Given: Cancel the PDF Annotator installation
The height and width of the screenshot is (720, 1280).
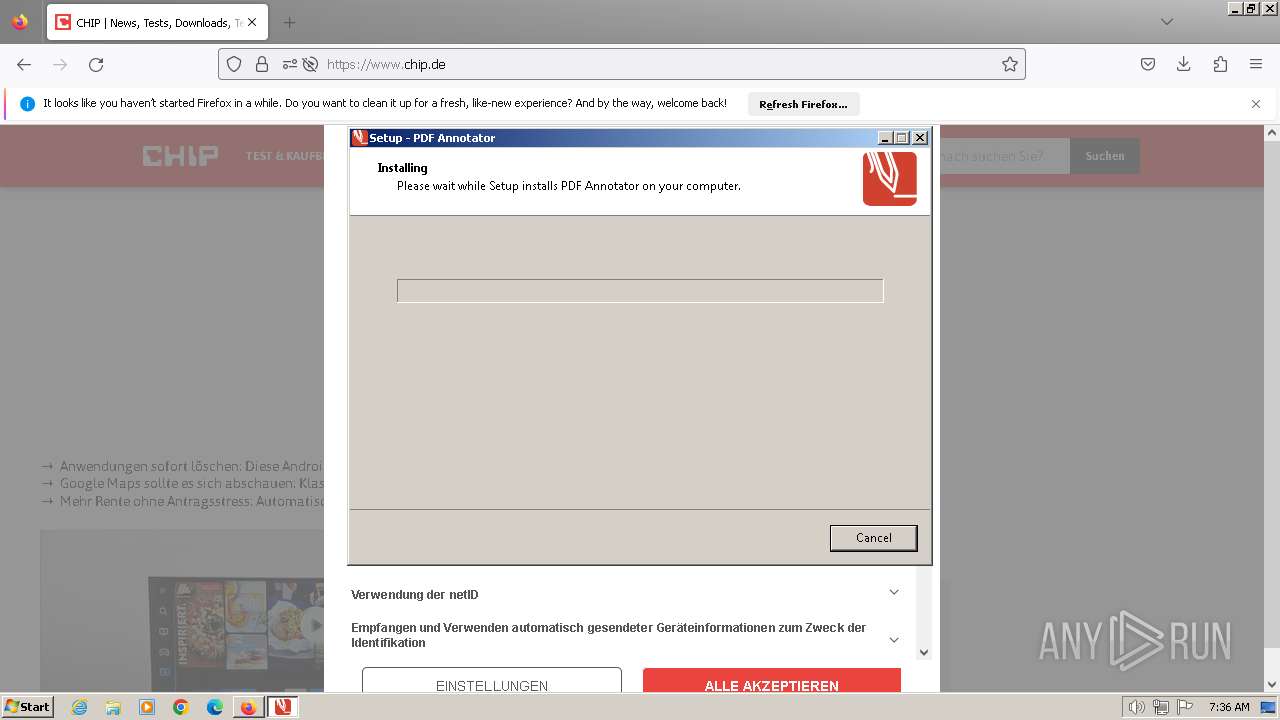Looking at the screenshot, I should click(873, 538).
